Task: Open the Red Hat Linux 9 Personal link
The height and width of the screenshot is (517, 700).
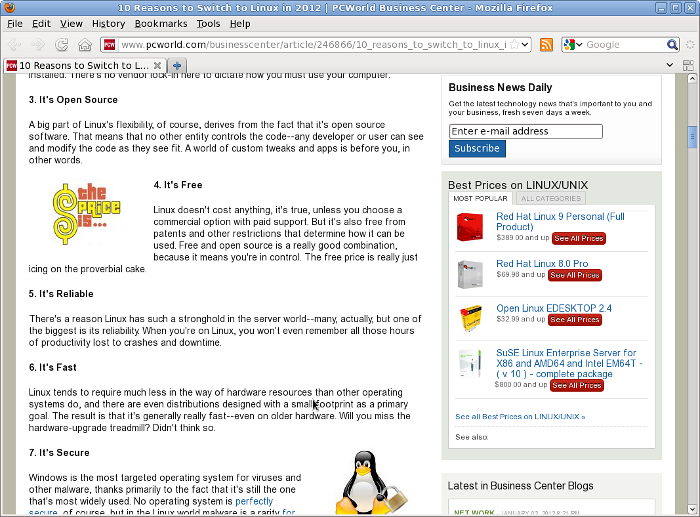Action: coord(560,221)
